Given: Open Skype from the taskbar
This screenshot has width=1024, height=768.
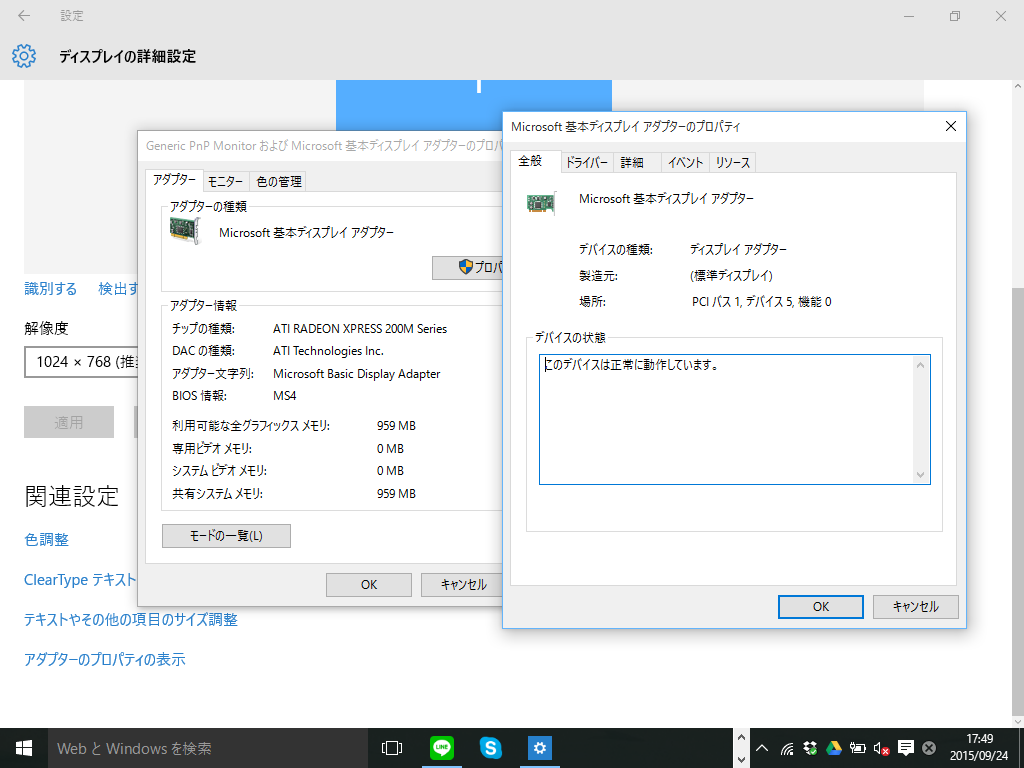Looking at the screenshot, I should pos(490,748).
